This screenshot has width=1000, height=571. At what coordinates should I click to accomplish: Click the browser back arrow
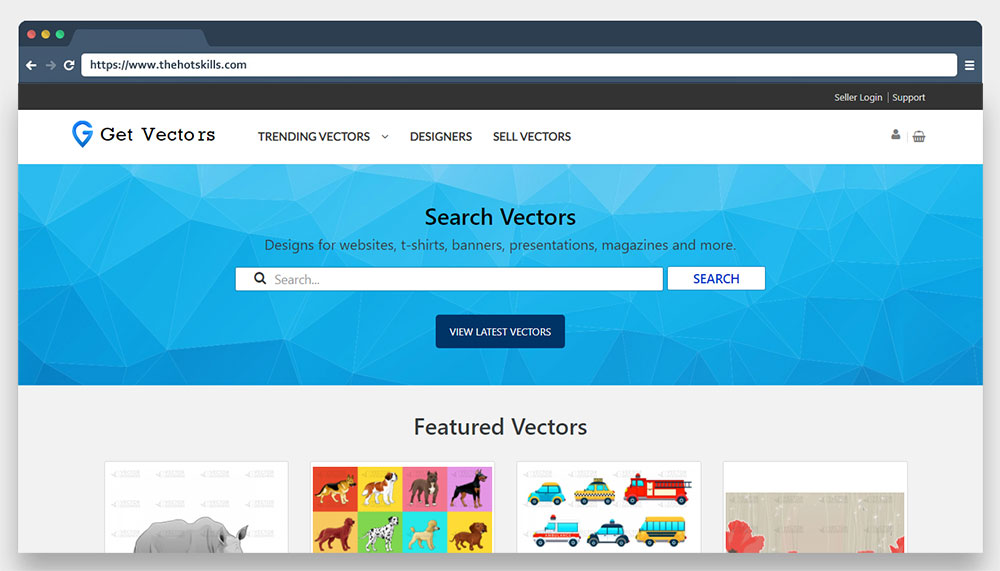pos(31,65)
